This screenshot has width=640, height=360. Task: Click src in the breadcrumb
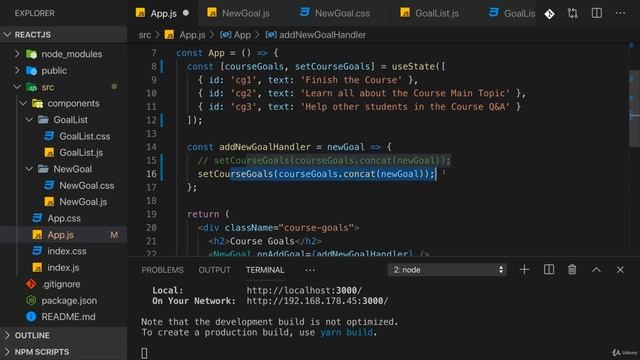click(144, 35)
